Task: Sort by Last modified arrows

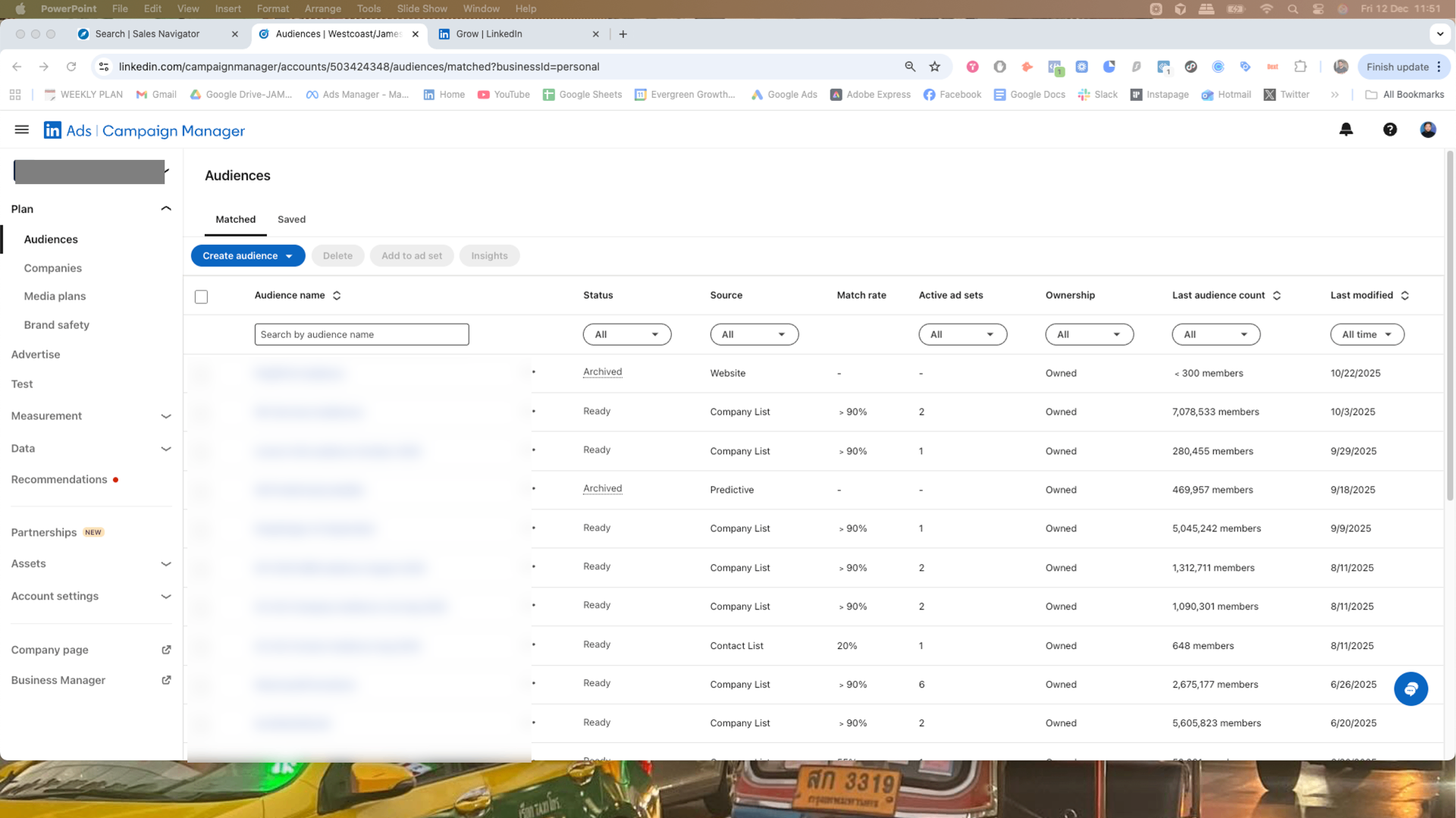Action: (1404, 296)
